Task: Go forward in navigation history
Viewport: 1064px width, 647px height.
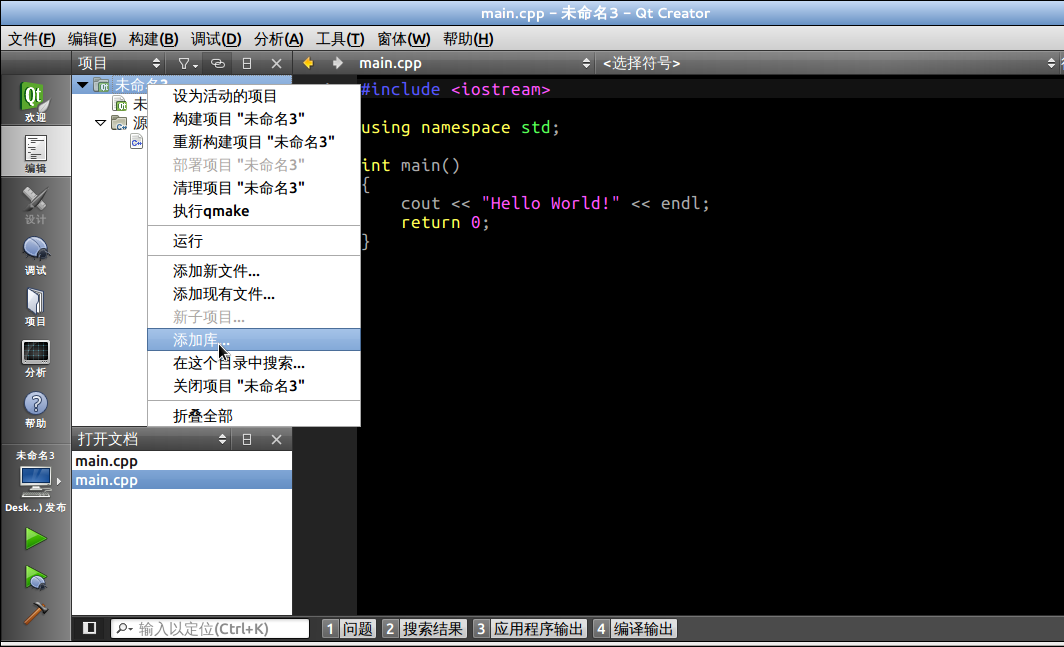Action: click(x=337, y=63)
